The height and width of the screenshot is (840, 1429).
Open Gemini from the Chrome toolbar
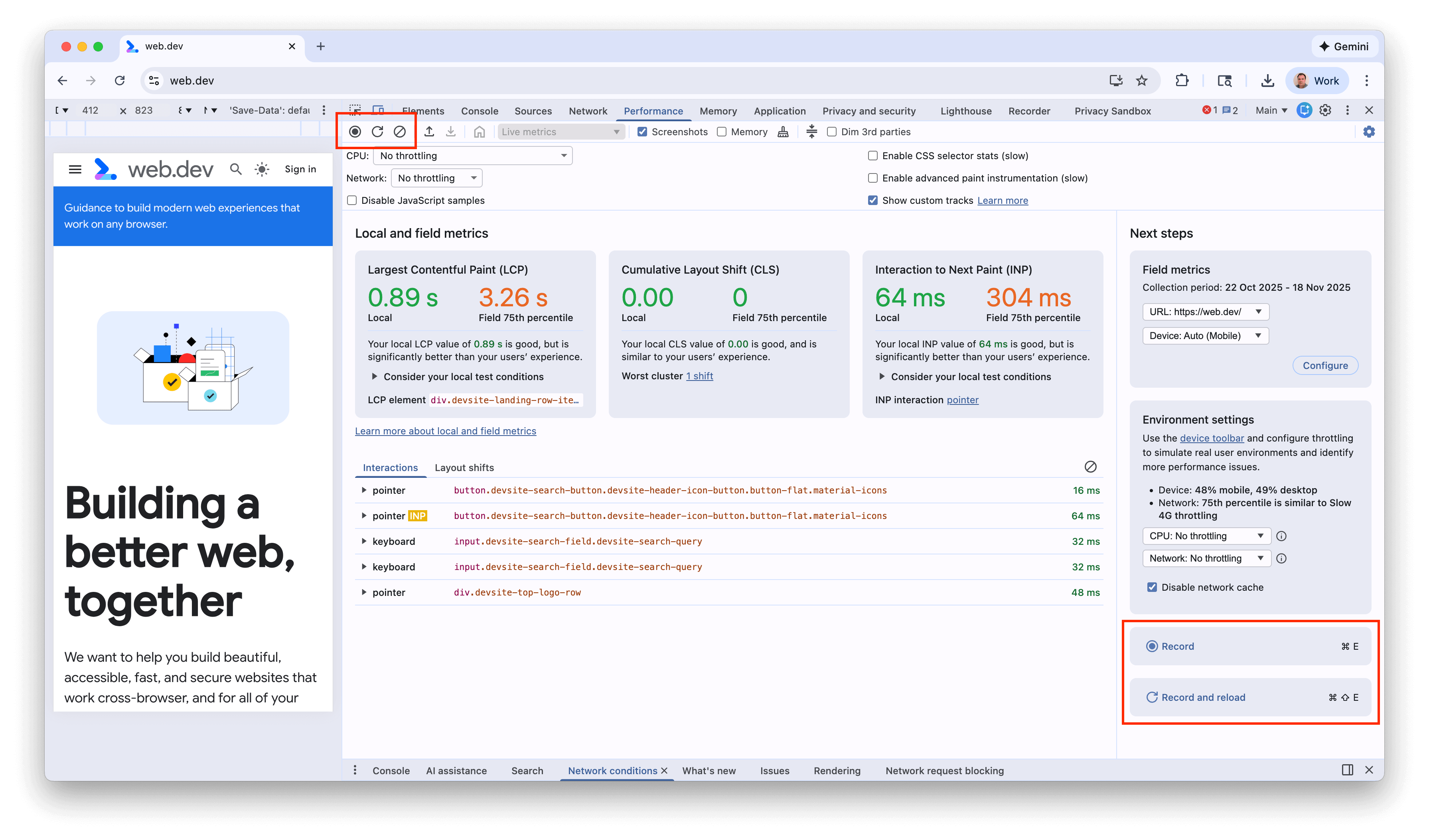pos(1344,46)
